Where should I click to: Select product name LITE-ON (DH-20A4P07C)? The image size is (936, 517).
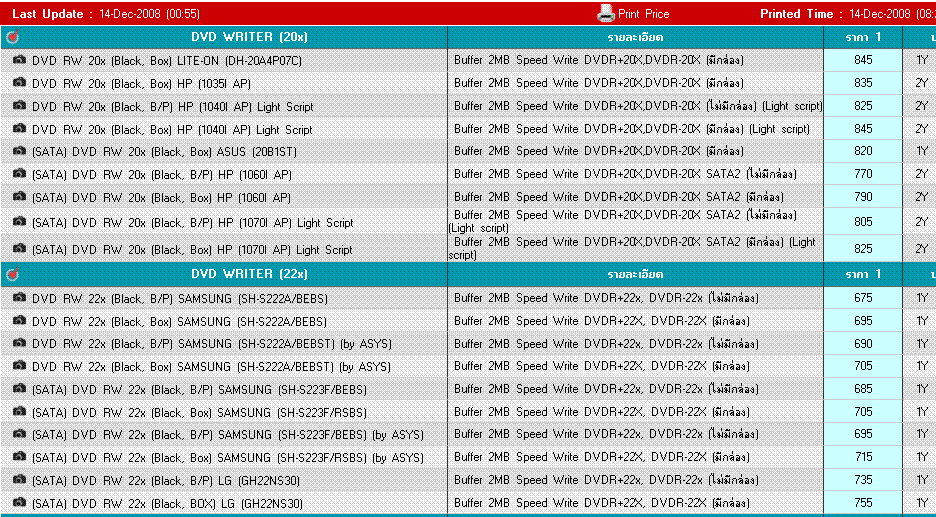(167, 61)
